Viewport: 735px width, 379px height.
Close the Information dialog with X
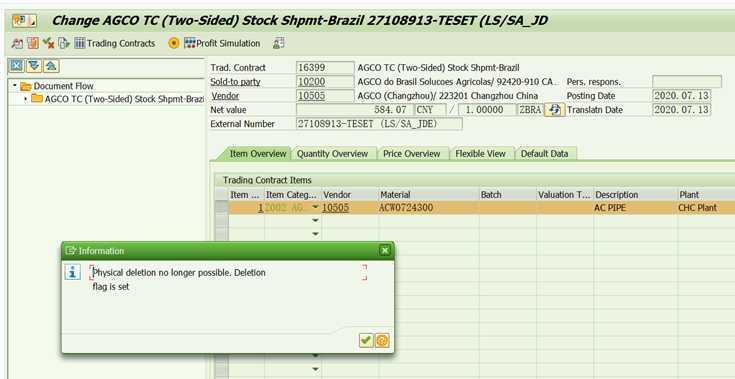[x=385, y=251]
